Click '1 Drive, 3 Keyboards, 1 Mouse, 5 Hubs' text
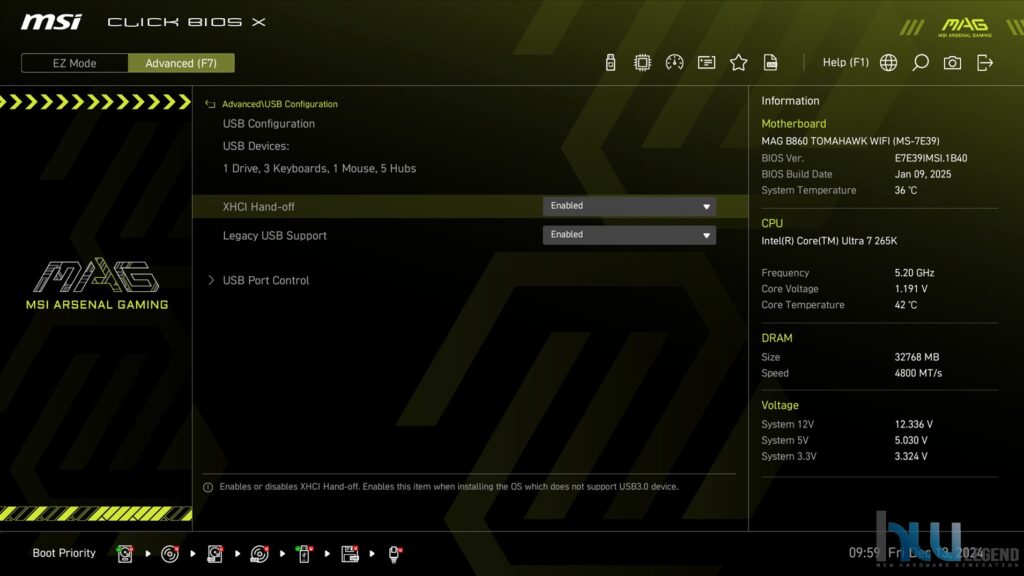Viewport: 1024px width, 576px height. pos(319,168)
